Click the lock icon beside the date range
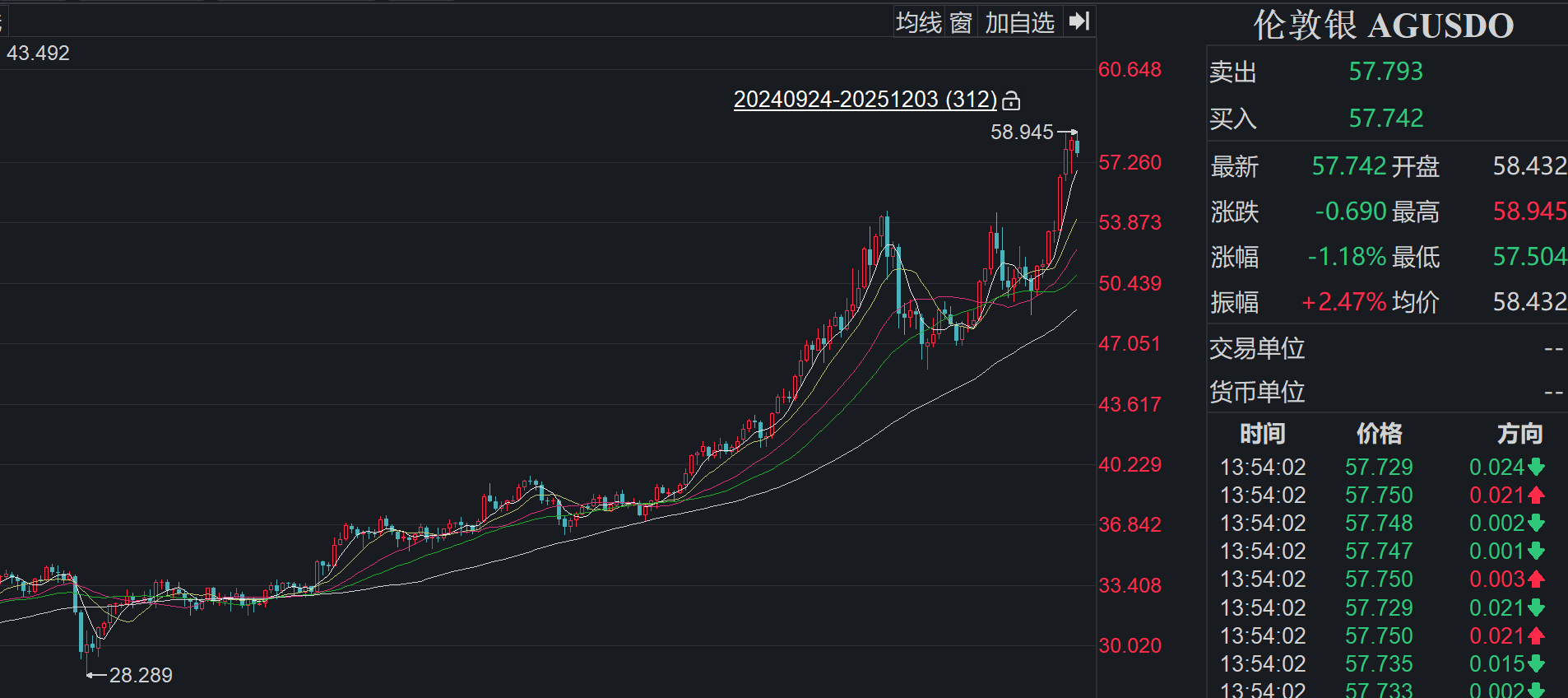This screenshot has height=698, width=1568. point(1011,100)
